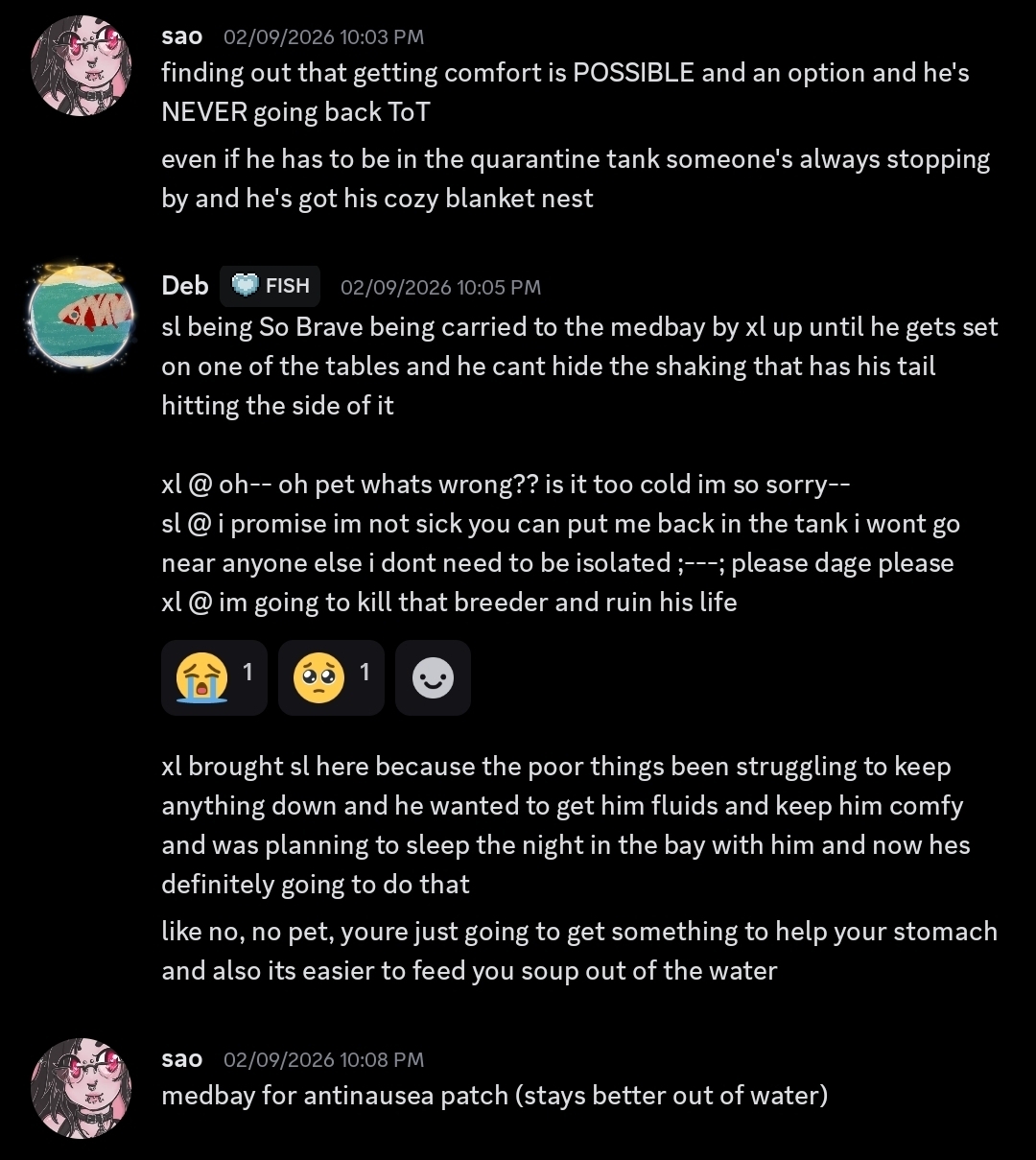Image resolution: width=1036 pixels, height=1160 pixels.
Task: Click the message starting "finding out that getting comfort"
Action: [x=565, y=92]
